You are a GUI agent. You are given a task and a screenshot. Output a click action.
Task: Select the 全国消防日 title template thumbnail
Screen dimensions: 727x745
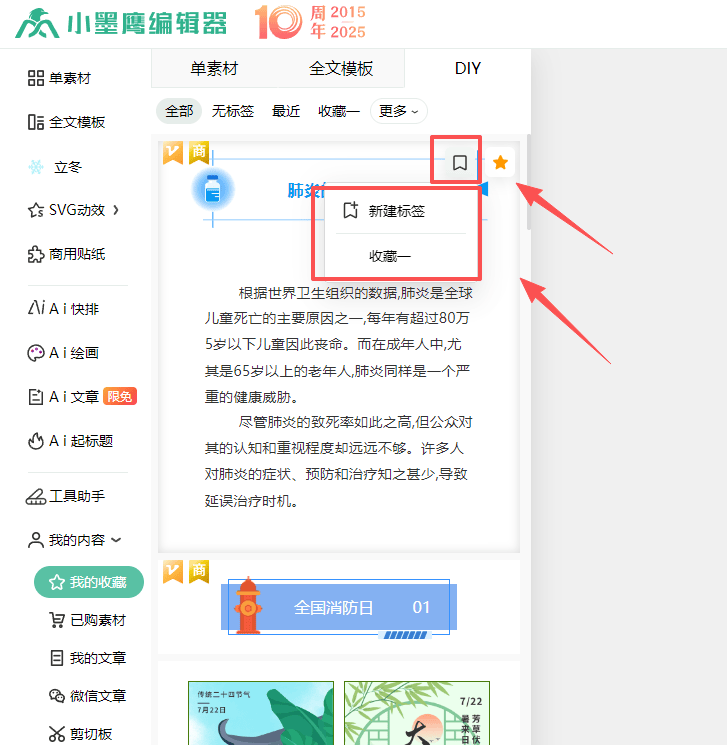[339, 607]
